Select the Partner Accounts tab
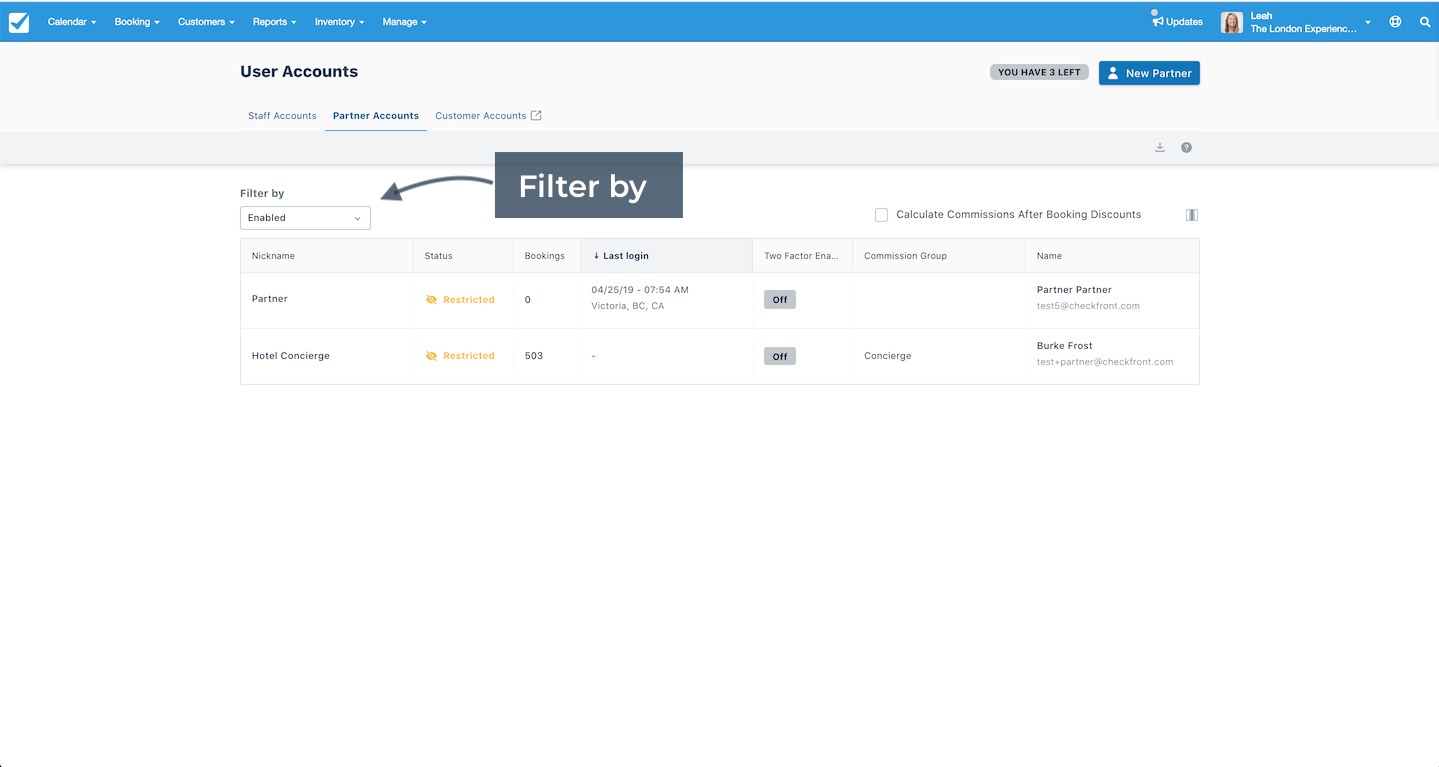Viewport: 1439px width, 767px height. coord(376,116)
